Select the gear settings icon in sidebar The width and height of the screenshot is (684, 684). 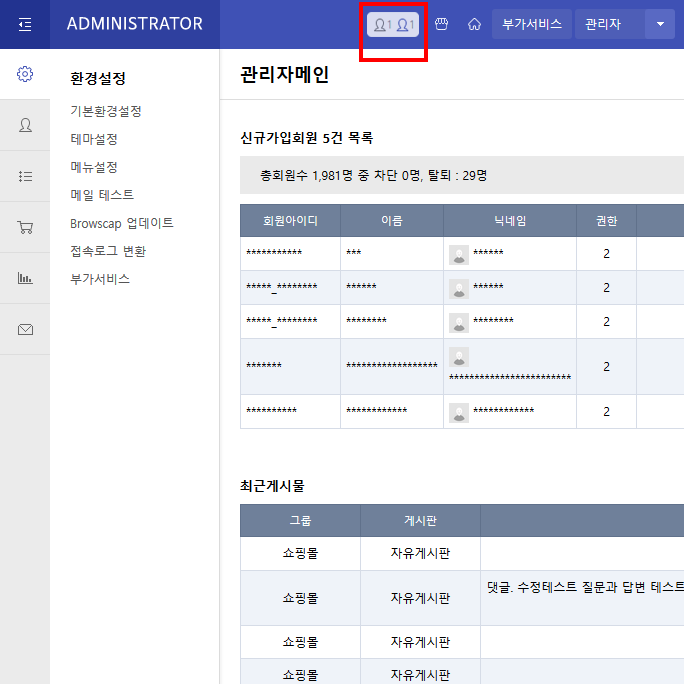coord(25,75)
